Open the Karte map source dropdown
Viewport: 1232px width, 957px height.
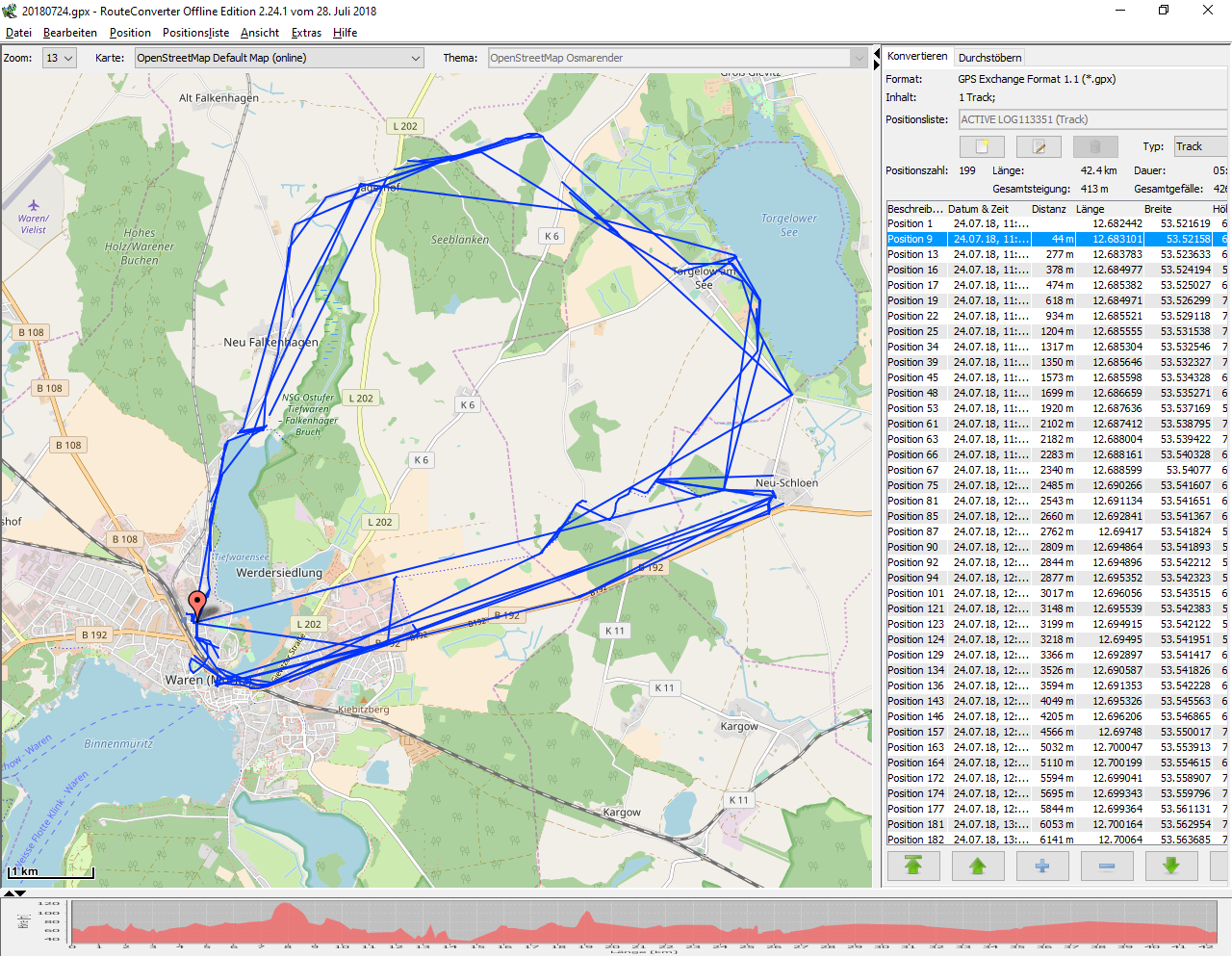[279, 59]
